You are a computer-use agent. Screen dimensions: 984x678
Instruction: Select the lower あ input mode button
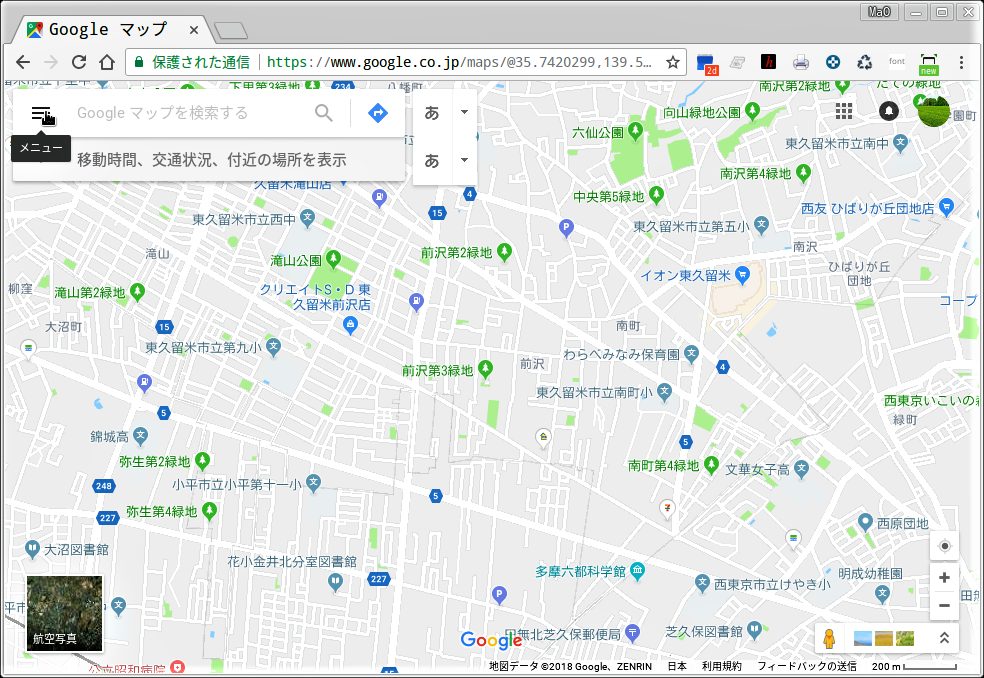432,161
